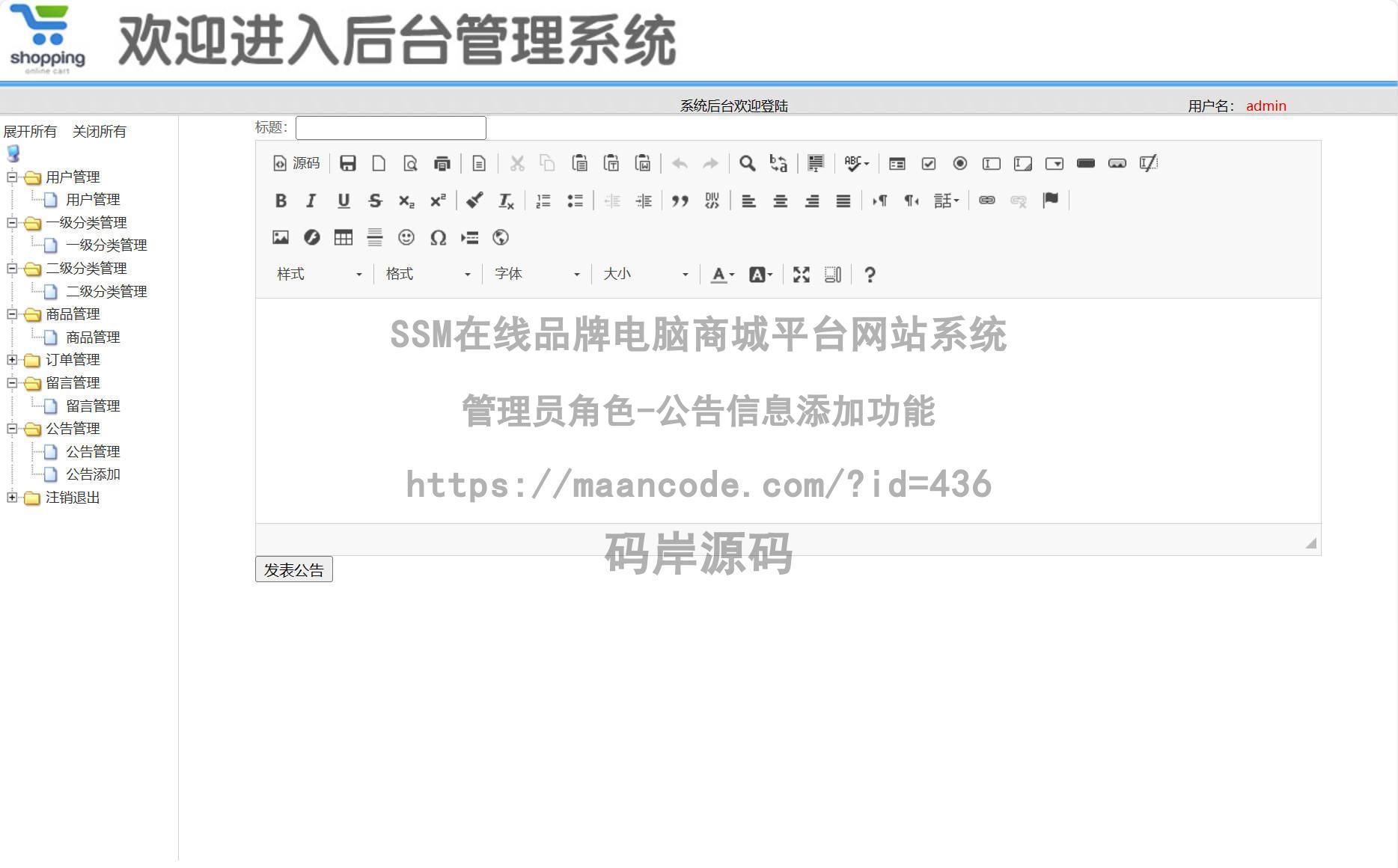Toggle bold formatting
This screenshot has height=868, width=1398.
(x=281, y=201)
